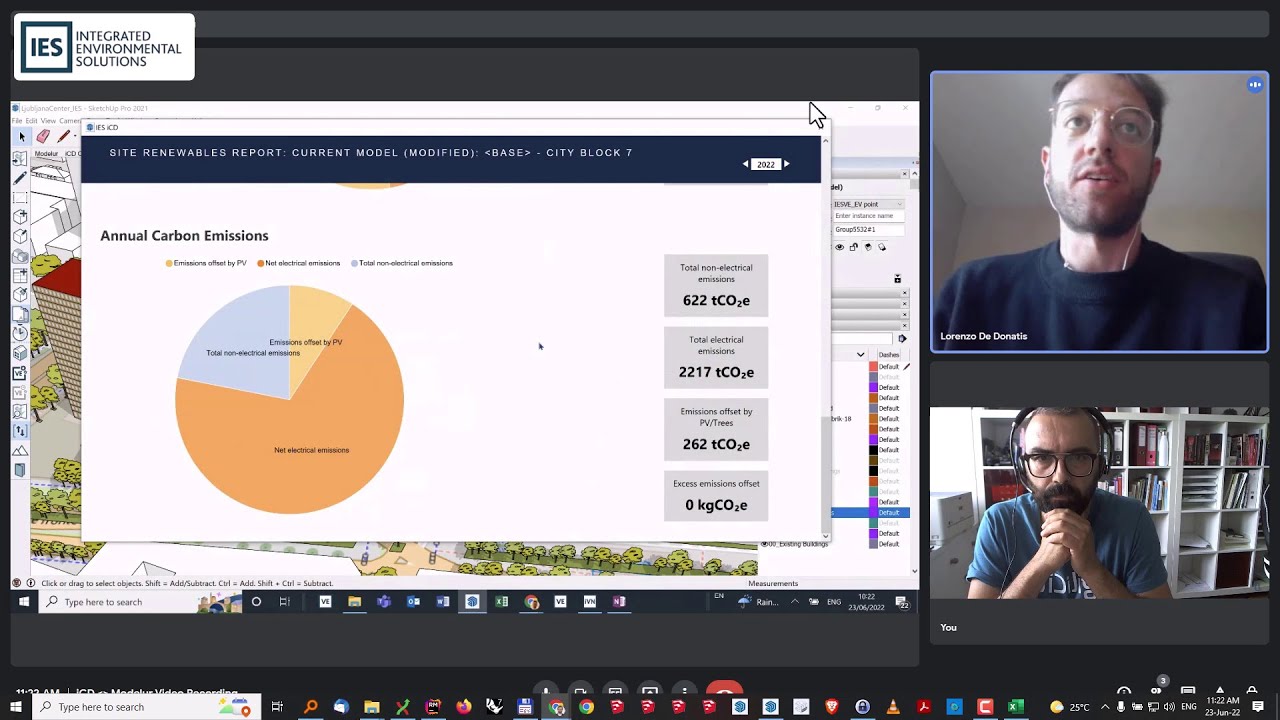Expand the hidden tray icons arrow on the recorded taskbar
Image resolution: width=1280 pixels, height=720 pixels.
coord(794,602)
